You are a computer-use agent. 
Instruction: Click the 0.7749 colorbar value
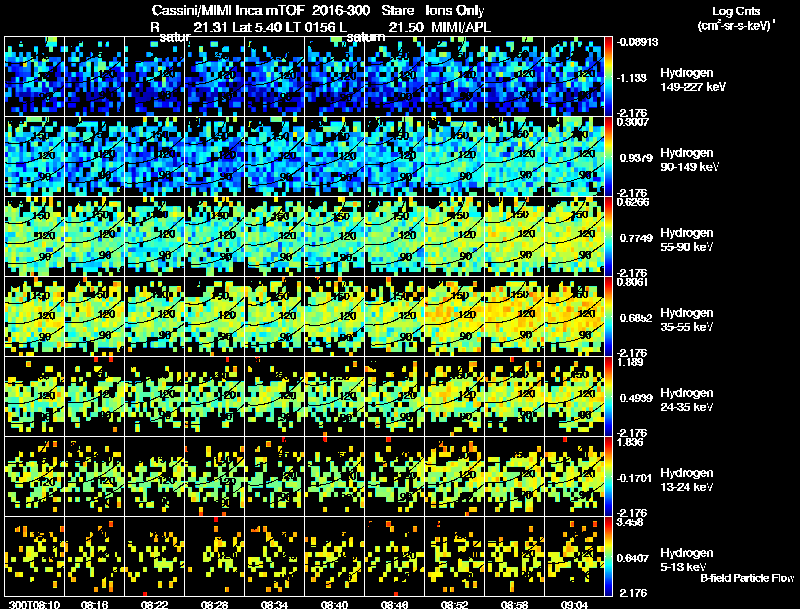point(636,238)
